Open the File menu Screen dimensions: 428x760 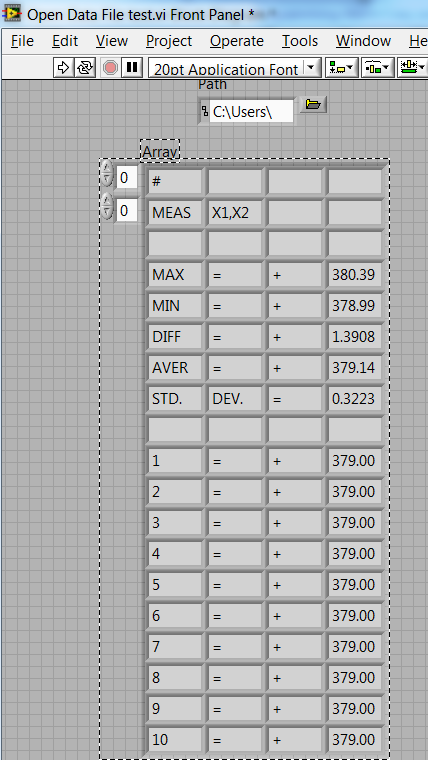click(x=22, y=41)
